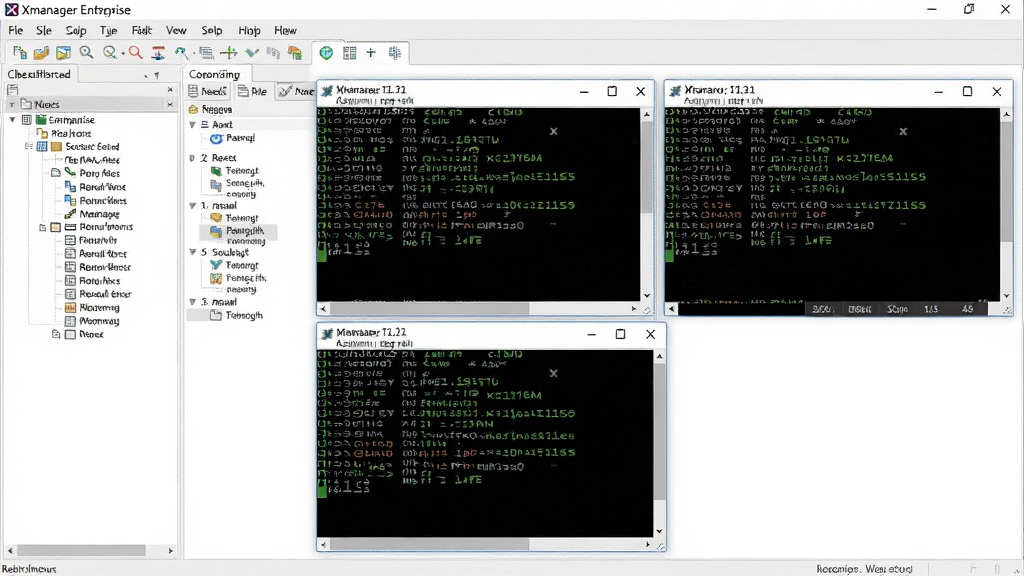Collapse the Aont group in middle panel

[193, 124]
